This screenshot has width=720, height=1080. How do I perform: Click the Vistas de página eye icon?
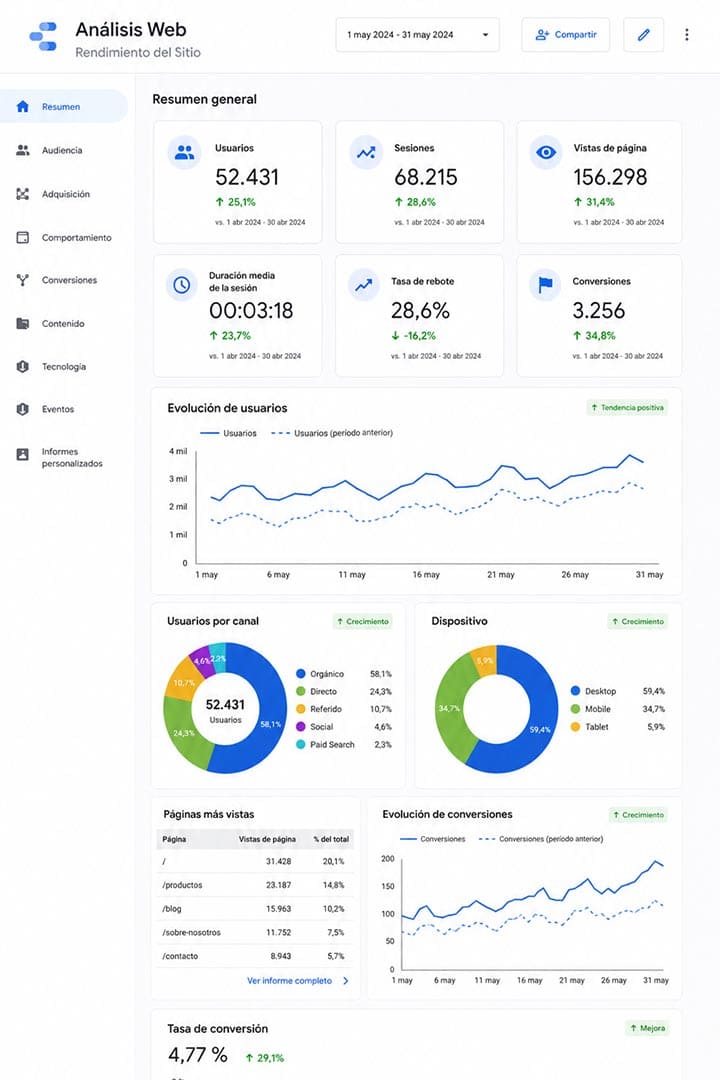[546, 152]
